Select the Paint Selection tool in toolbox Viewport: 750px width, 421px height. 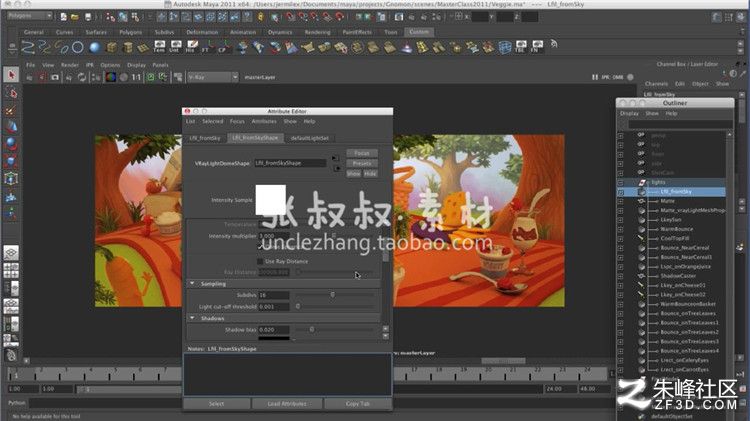[11, 111]
